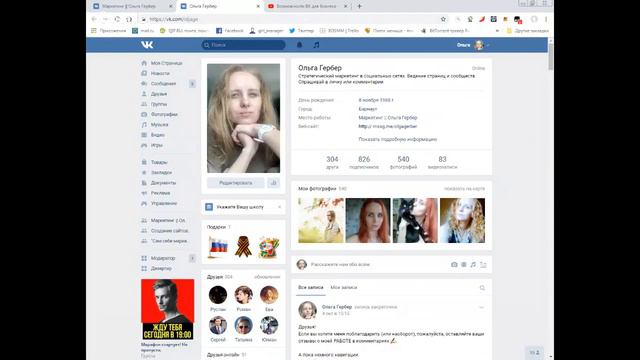Open friend Татьяна's avatar

[243, 325]
